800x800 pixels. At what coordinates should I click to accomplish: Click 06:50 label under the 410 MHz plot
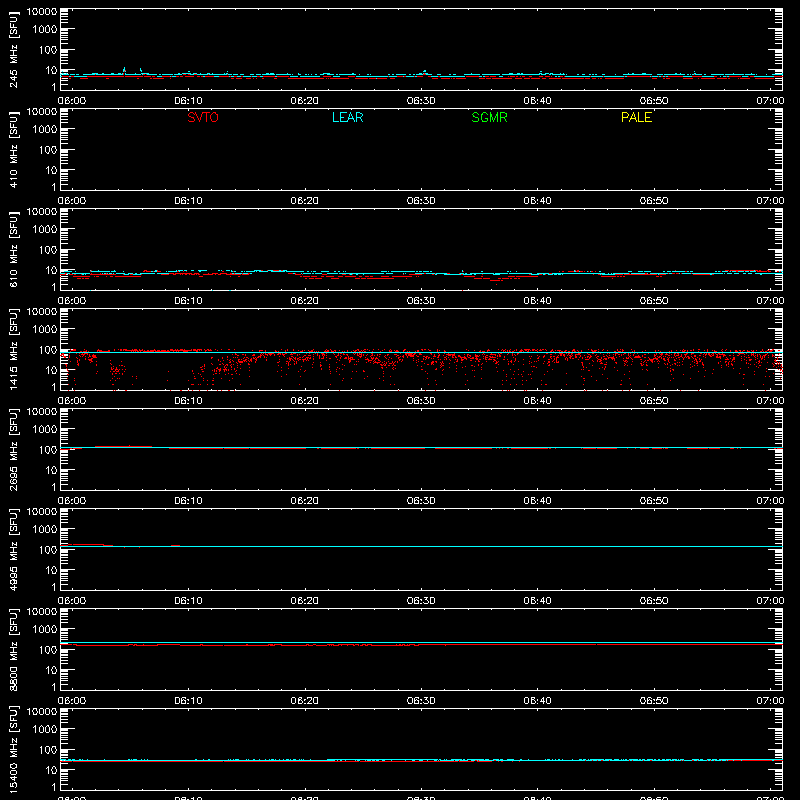(654, 201)
